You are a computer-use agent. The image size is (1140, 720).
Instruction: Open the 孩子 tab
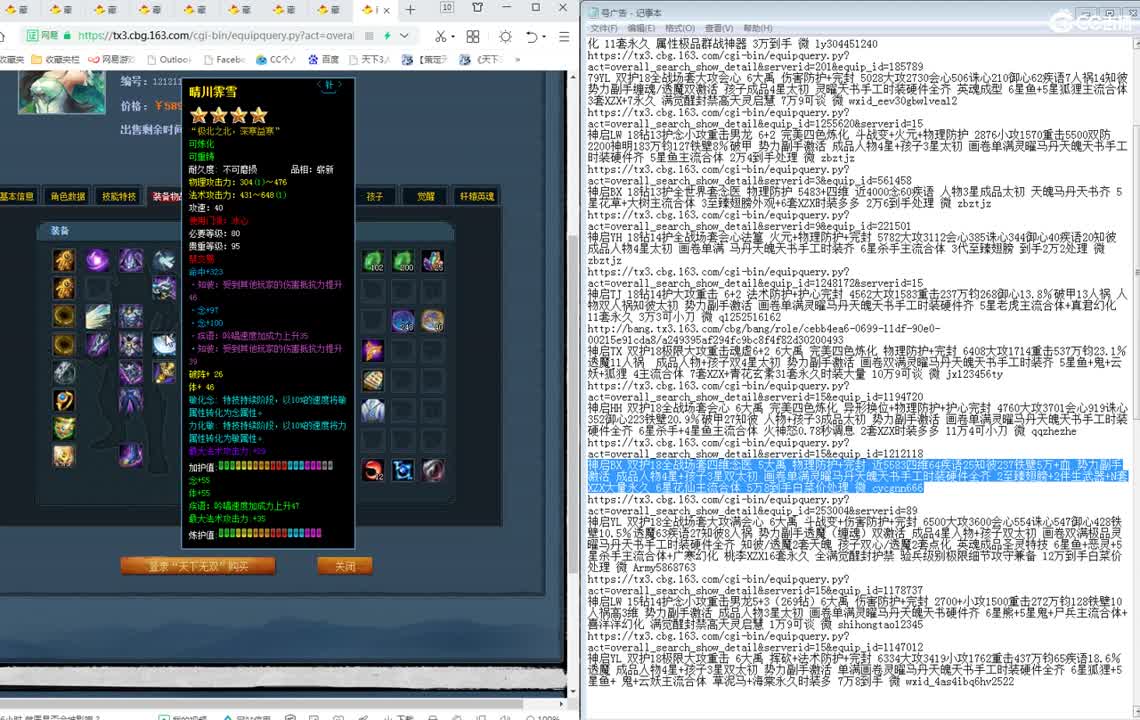point(375,197)
